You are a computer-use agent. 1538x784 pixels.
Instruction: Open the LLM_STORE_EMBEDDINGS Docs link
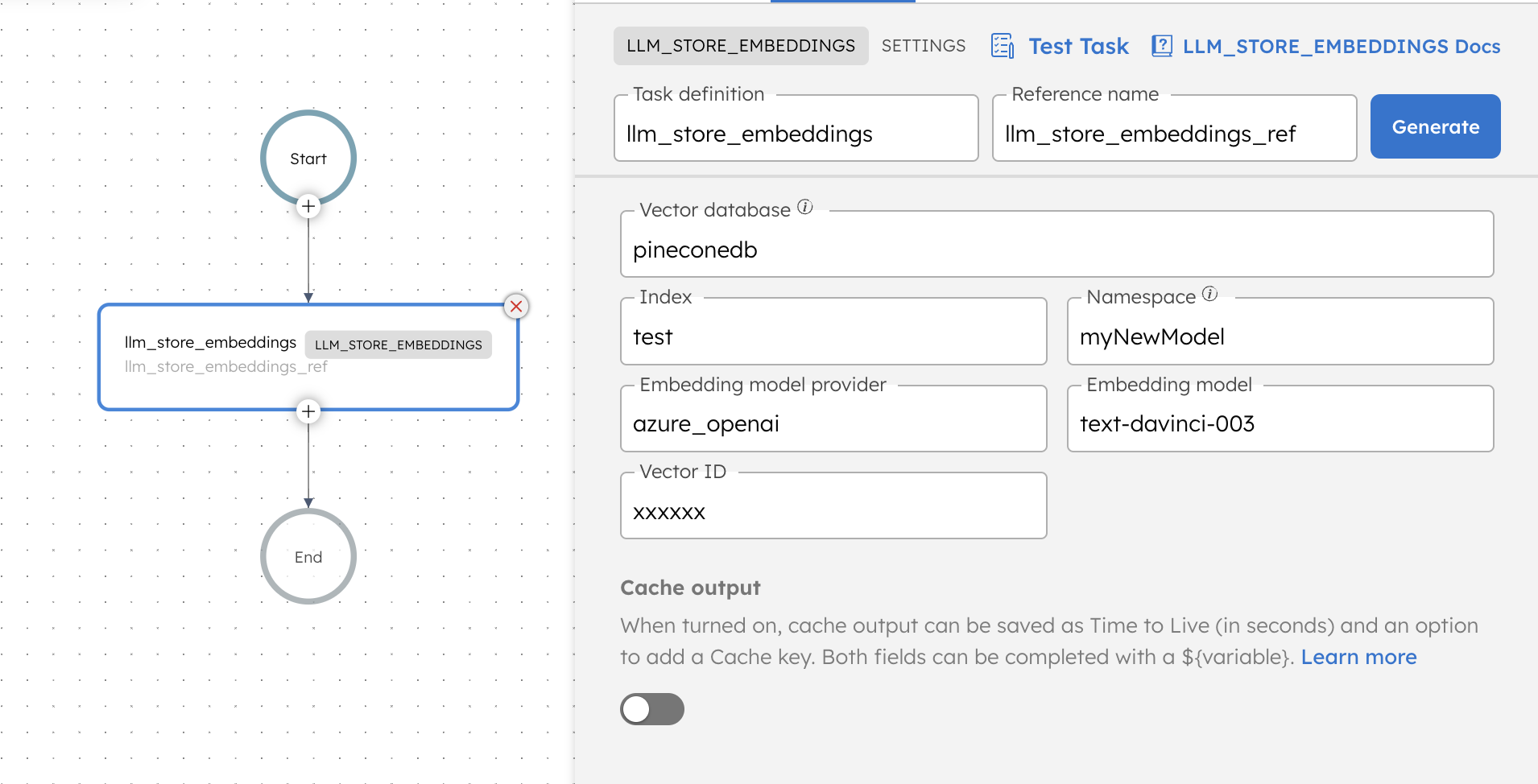pyautogui.click(x=1342, y=46)
